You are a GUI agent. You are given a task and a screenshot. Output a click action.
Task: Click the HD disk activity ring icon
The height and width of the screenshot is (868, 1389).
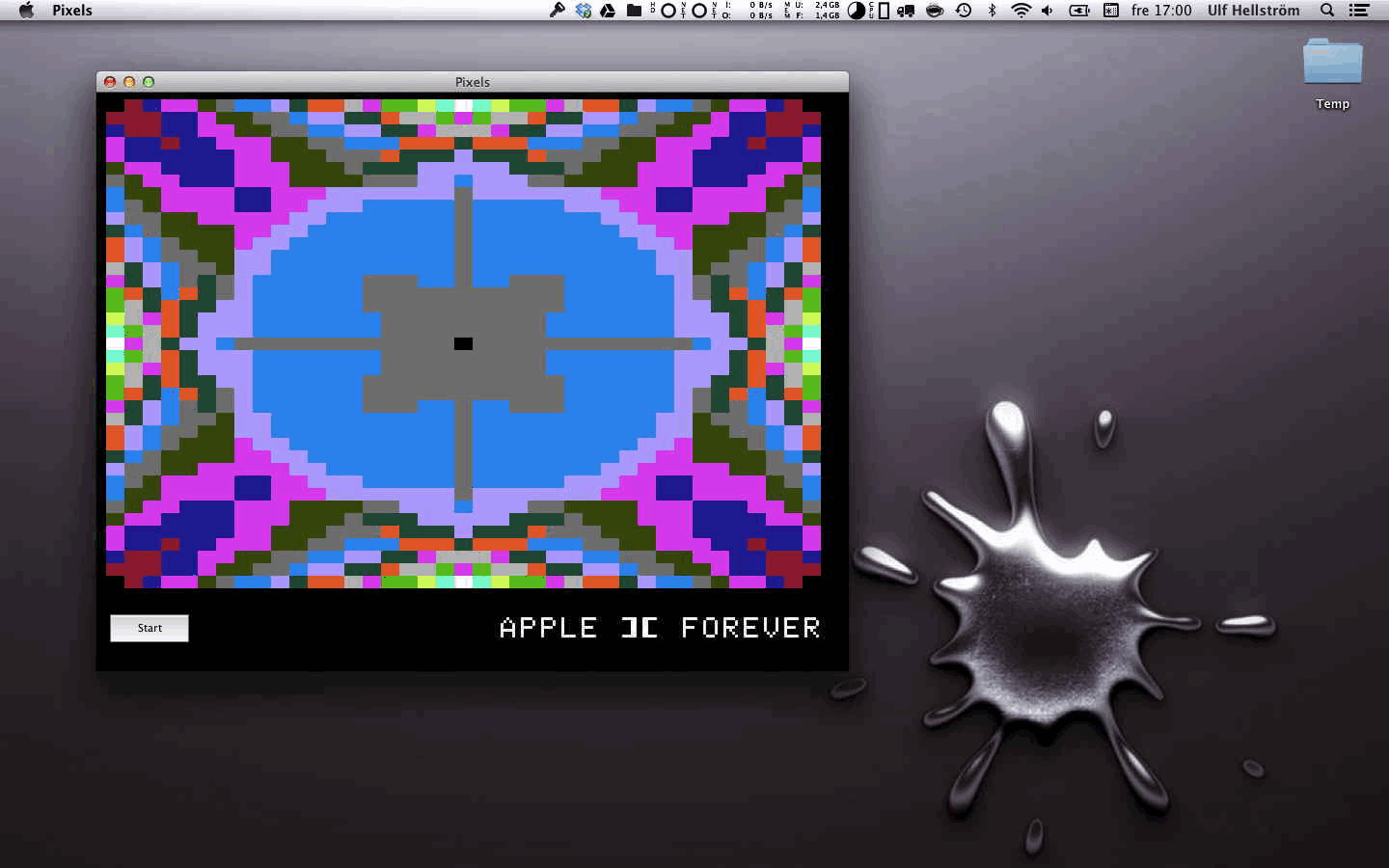[667, 11]
